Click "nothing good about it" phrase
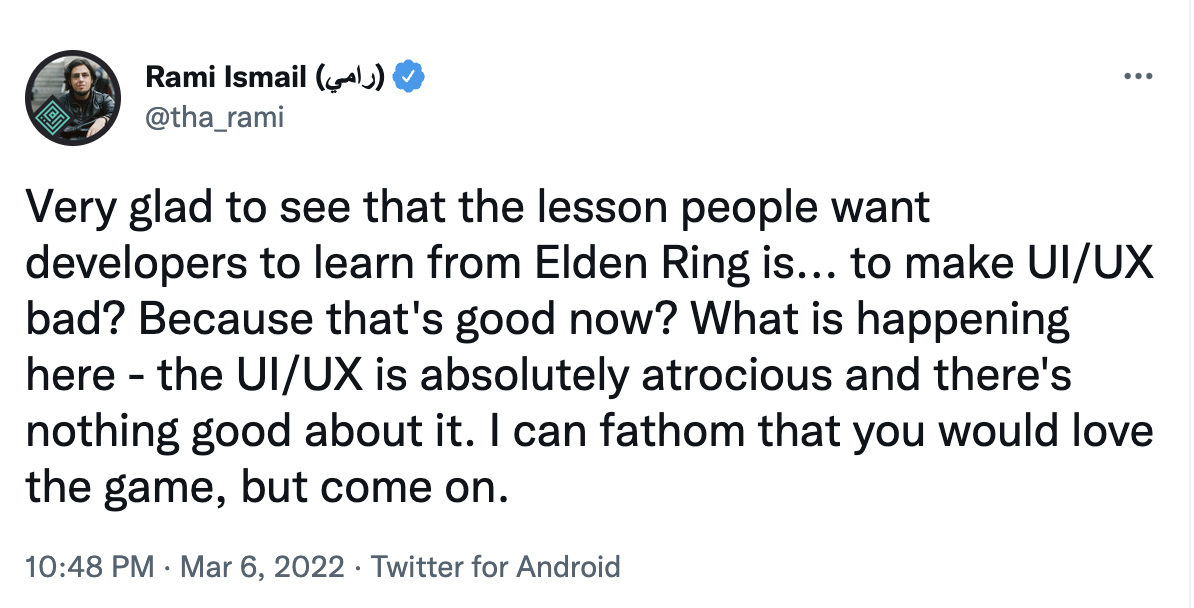 (x=216, y=432)
